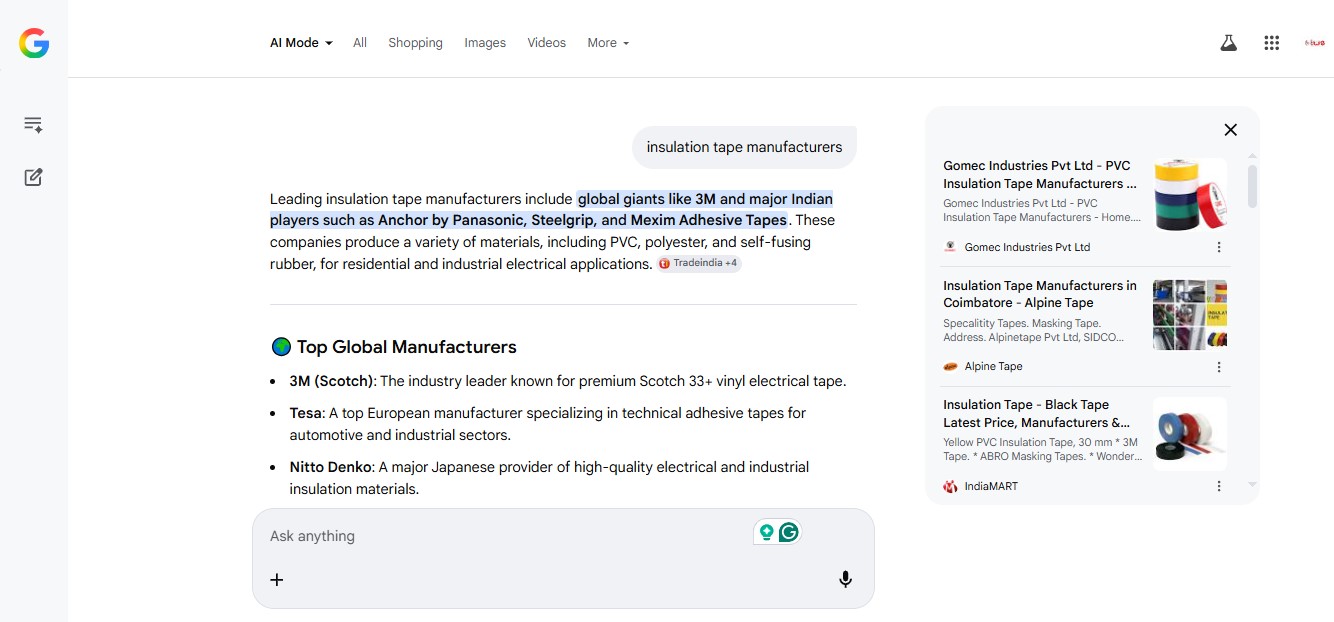Open the account profile avatar
This screenshot has height=622, width=1334.
click(x=1314, y=43)
